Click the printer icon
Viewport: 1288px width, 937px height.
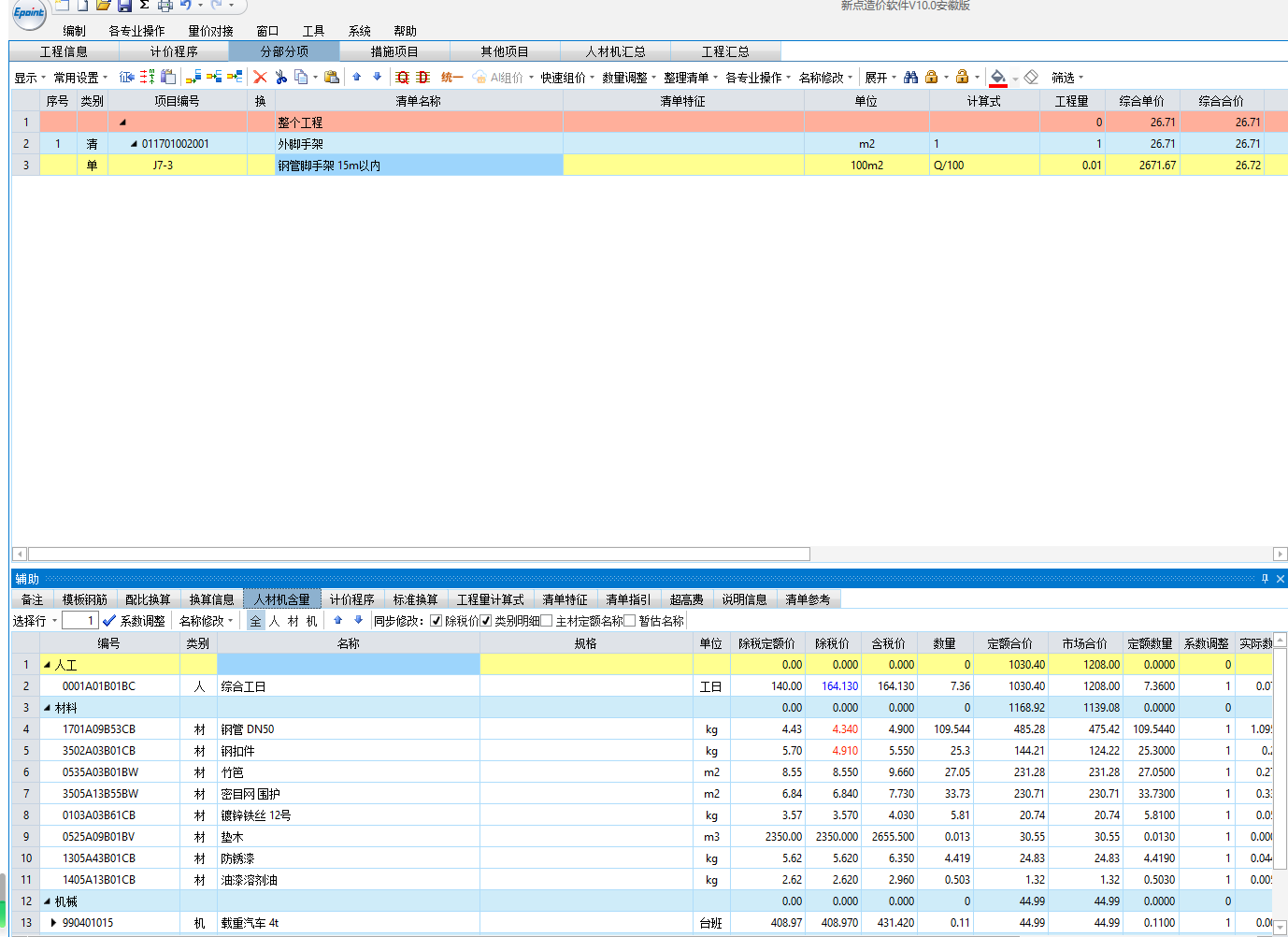point(165,6)
